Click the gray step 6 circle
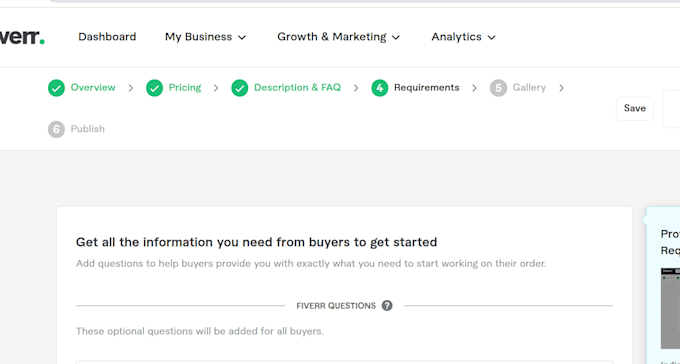Image resolution: width=680 pixels, height=364 pixels. tap(56, 129)
